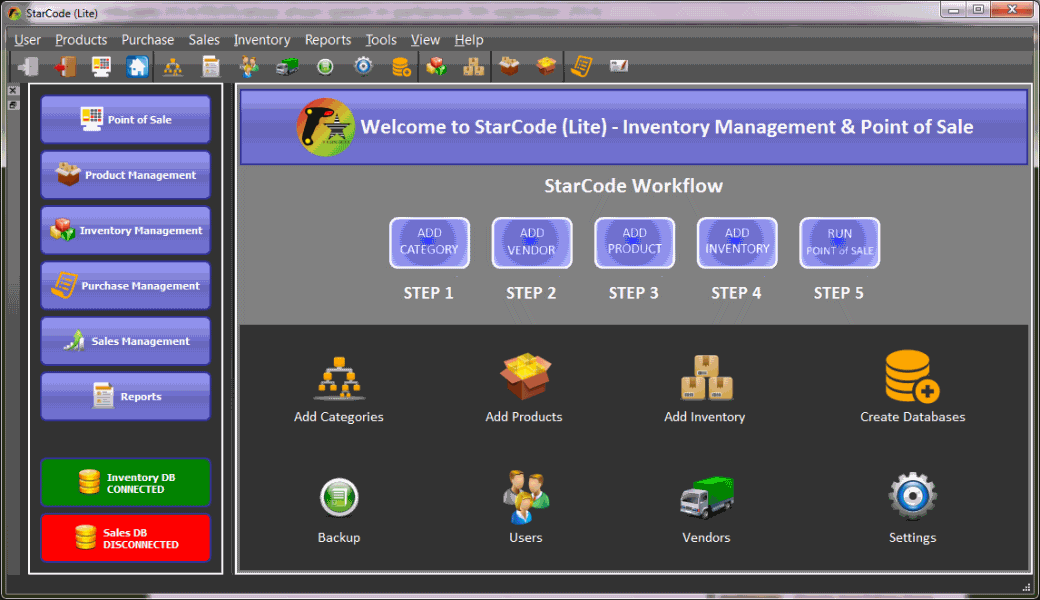Click the colored cubes inventory toolbar icon

[x=436, y=66]
